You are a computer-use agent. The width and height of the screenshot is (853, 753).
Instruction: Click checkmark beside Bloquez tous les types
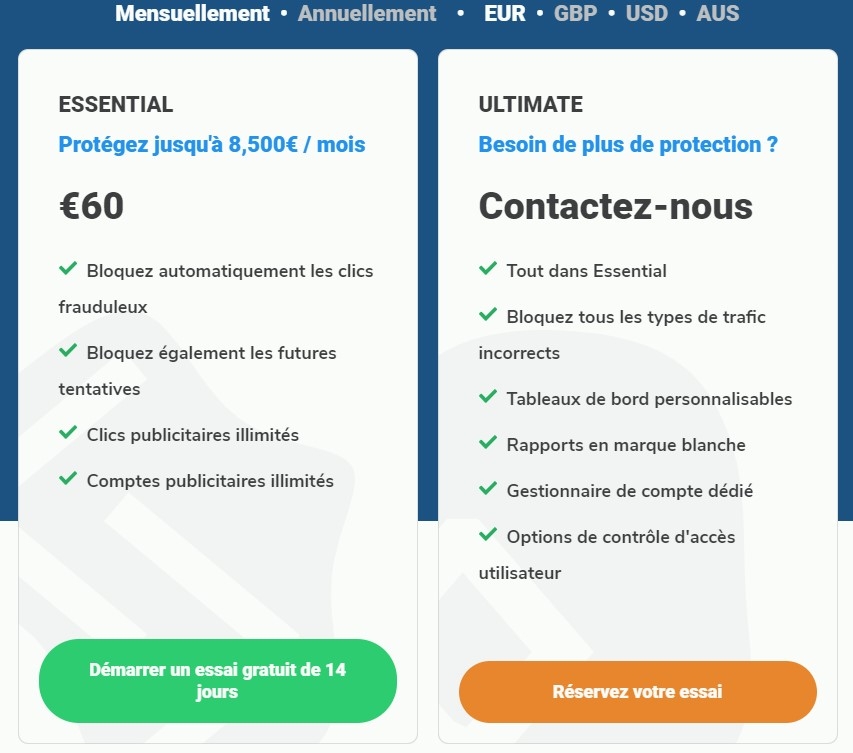tap(488, 315)
